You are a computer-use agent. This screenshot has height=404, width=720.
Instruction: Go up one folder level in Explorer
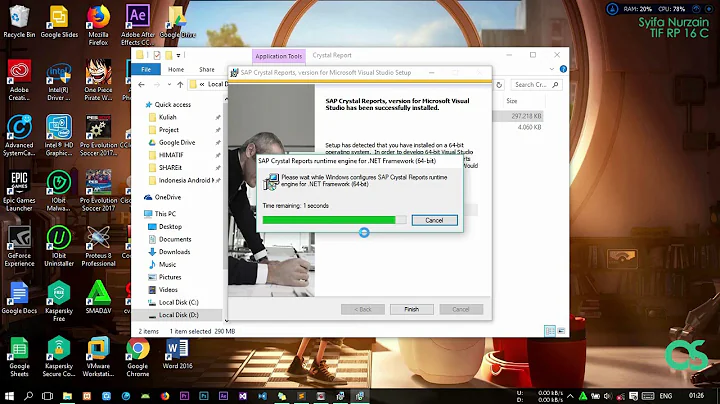click(180, 84)
